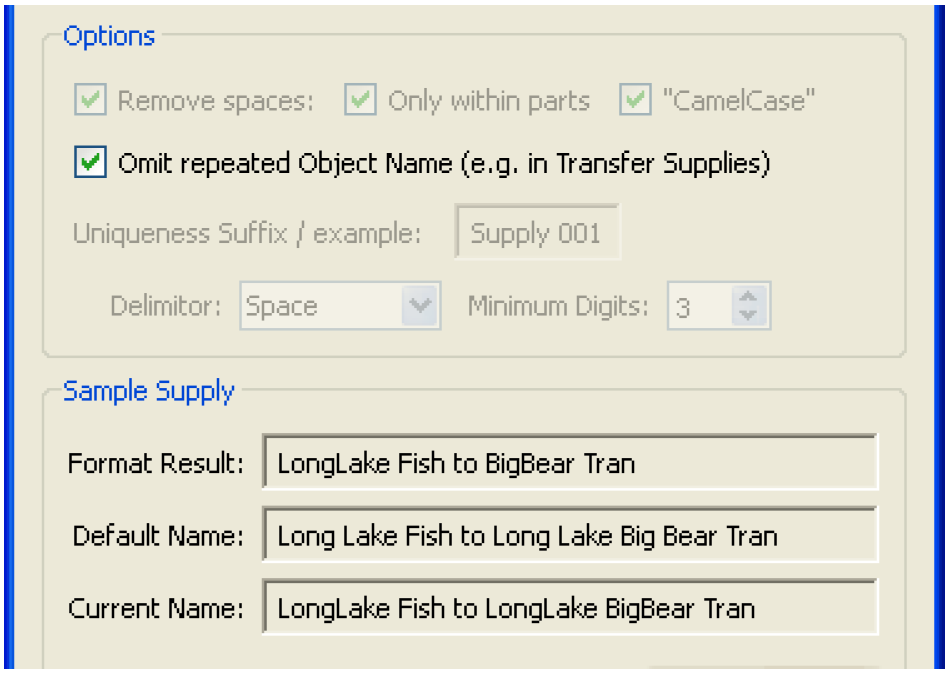Click the "Uniqueness Suffix / example:" label
Image resolution: width=950 pixels, height=696 pixels.
tap(246, 234)
